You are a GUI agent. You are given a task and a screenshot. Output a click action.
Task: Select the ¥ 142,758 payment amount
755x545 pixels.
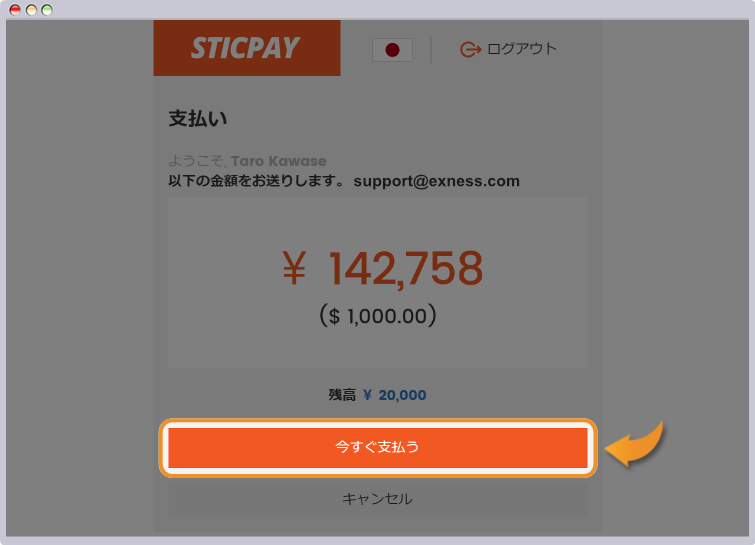(x=382, y=268)
